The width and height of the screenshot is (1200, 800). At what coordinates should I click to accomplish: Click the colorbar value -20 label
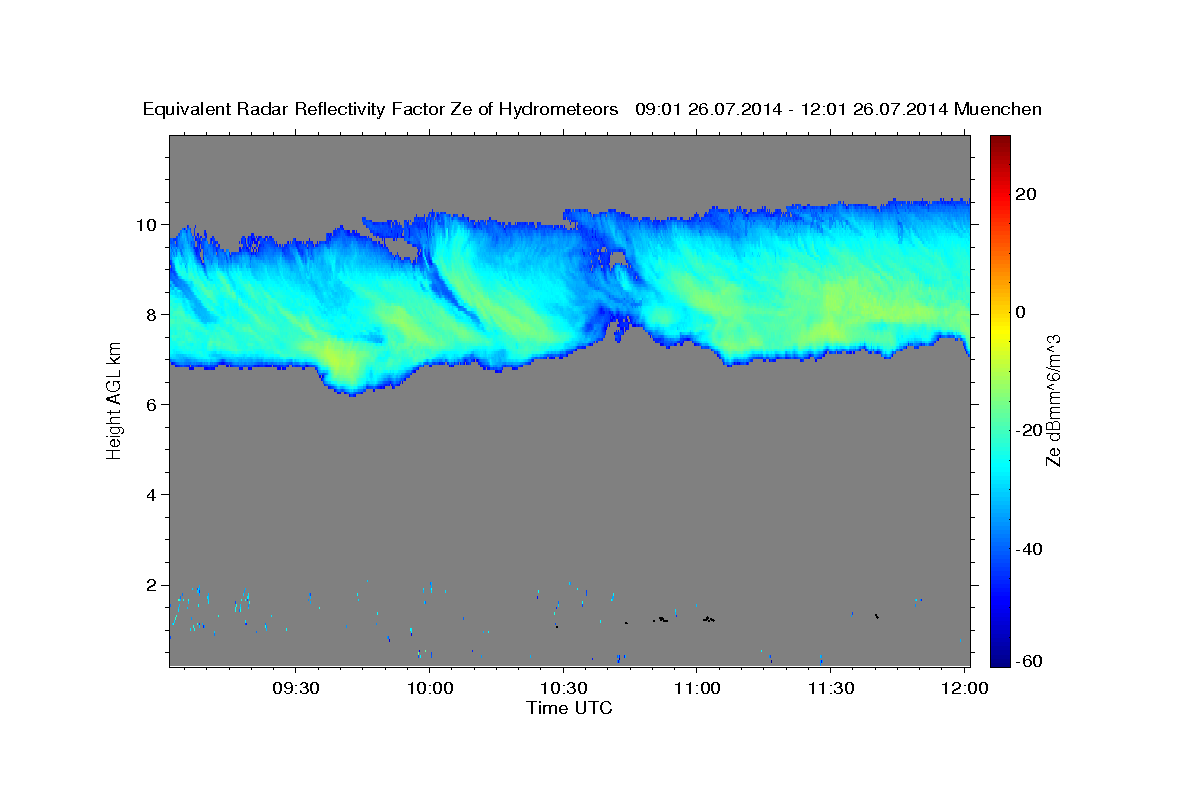point(1028,430)
